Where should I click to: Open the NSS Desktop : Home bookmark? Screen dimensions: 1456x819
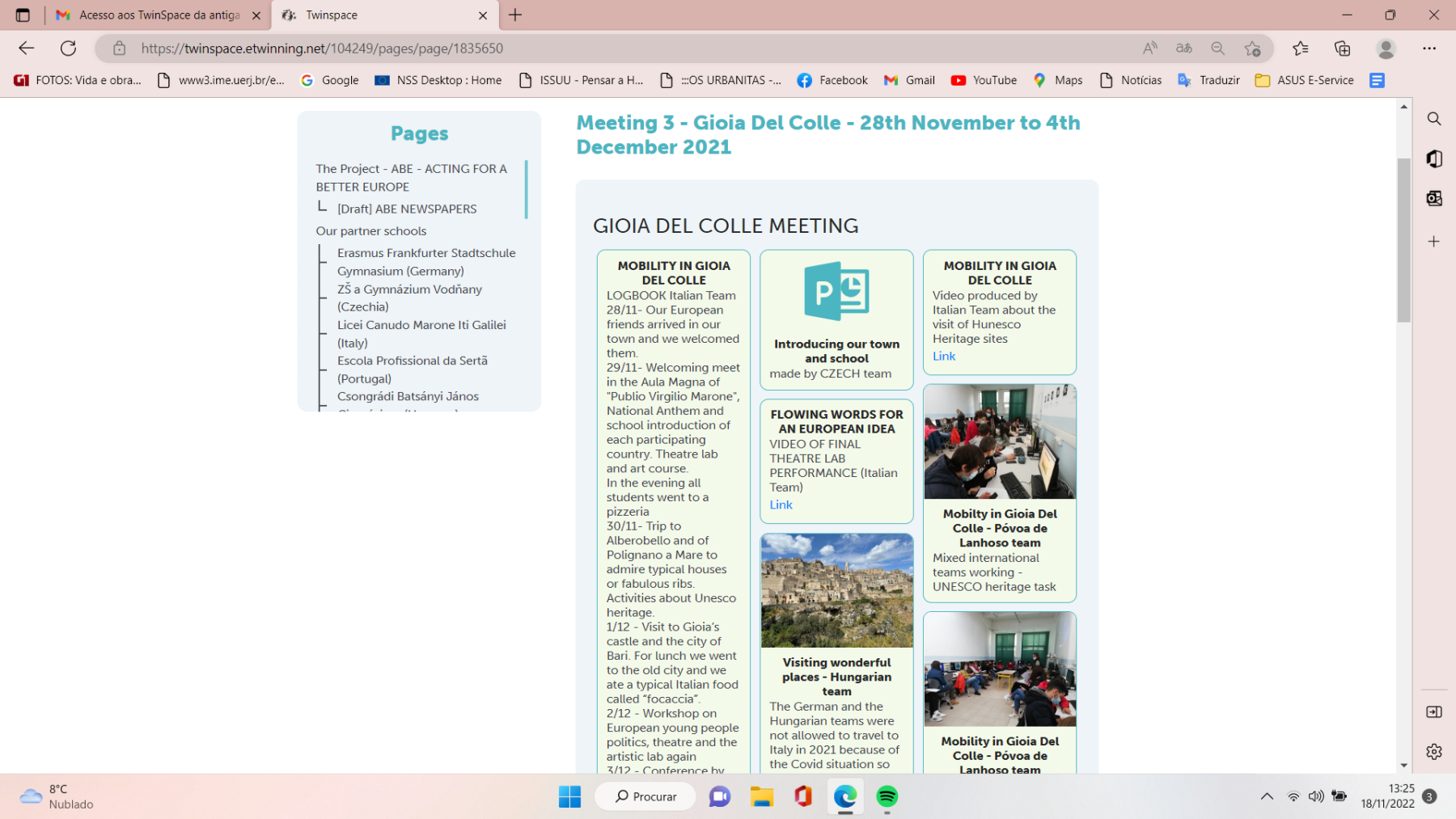point(438,80)
